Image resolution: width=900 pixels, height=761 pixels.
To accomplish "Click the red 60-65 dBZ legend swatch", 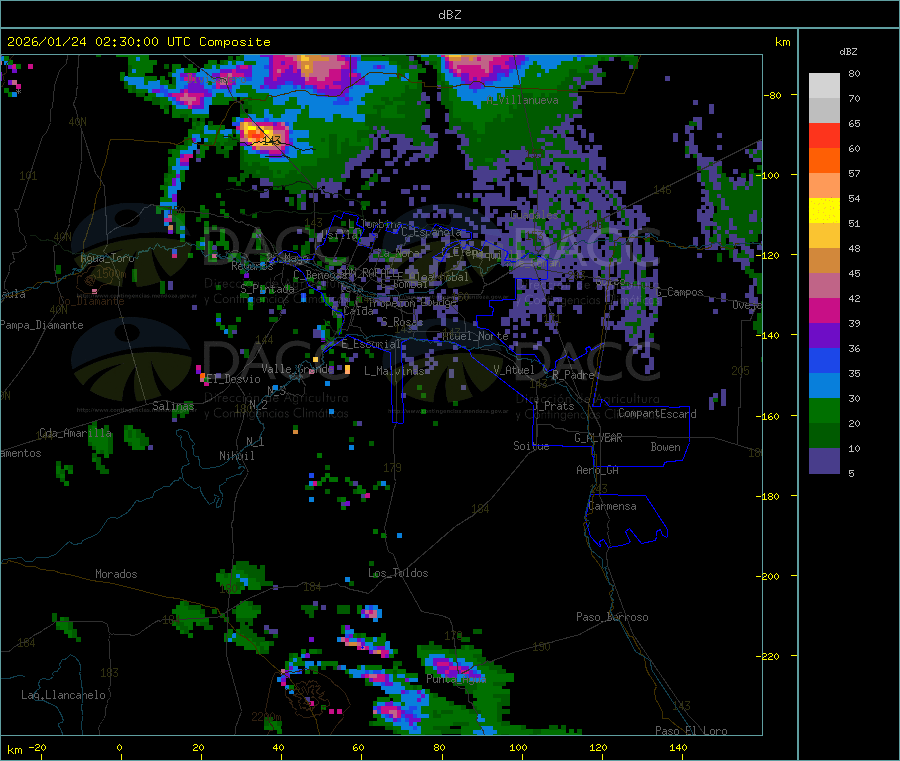I will 824,135.
